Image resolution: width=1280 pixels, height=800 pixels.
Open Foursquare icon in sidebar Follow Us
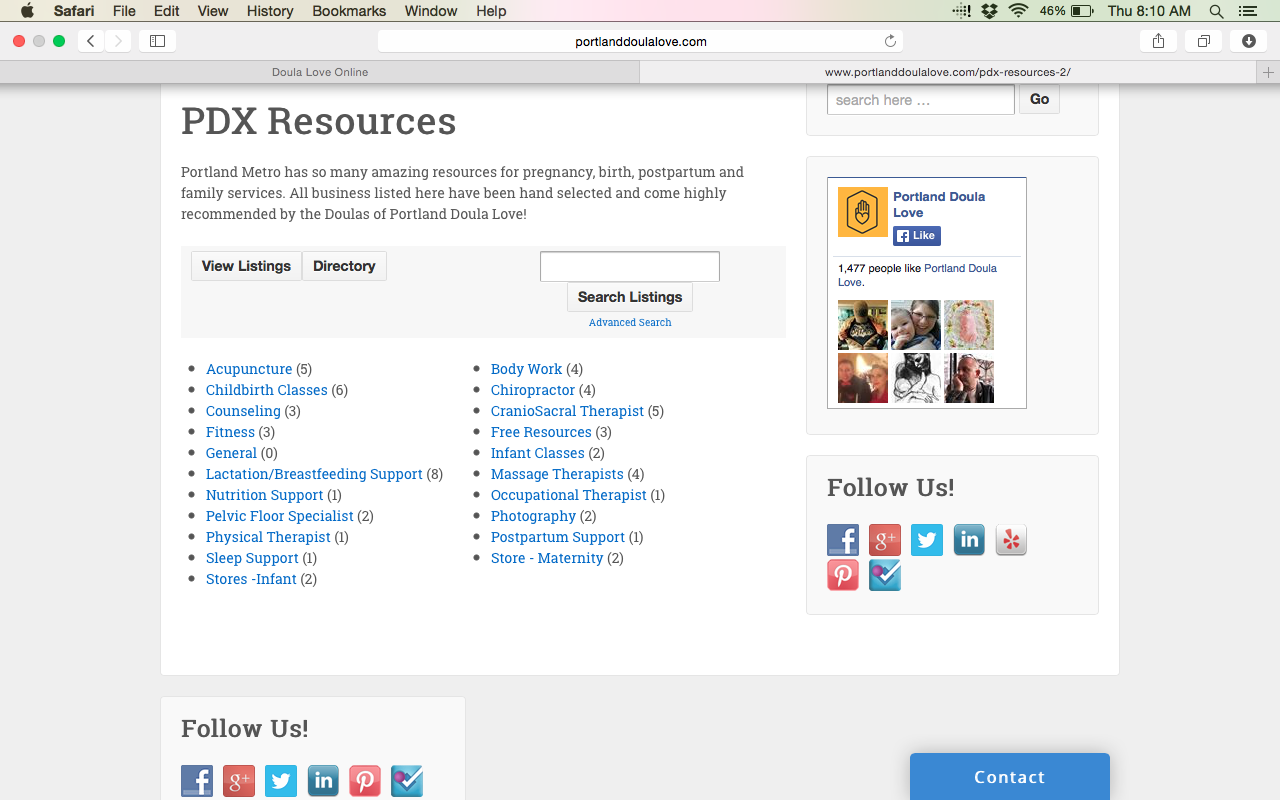coord(885,575)
